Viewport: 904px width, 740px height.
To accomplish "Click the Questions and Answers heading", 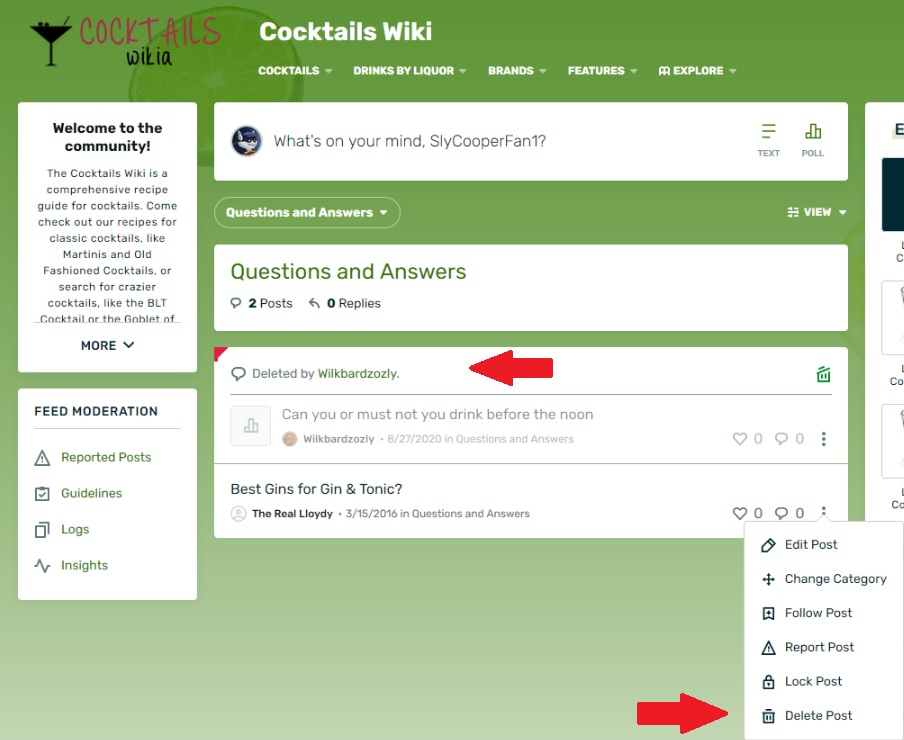I will [x=348, y=271].
